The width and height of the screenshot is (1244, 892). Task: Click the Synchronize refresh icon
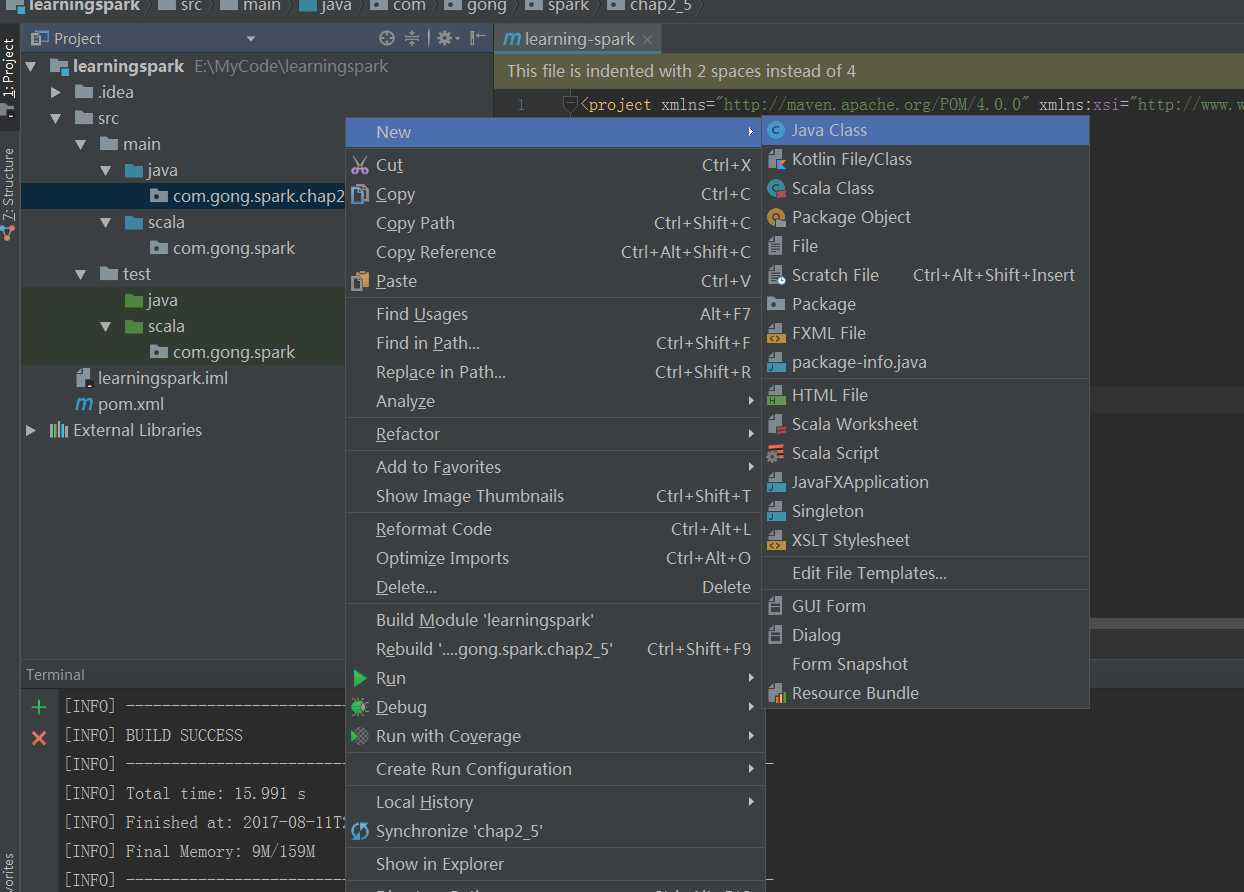pos(360,831)
